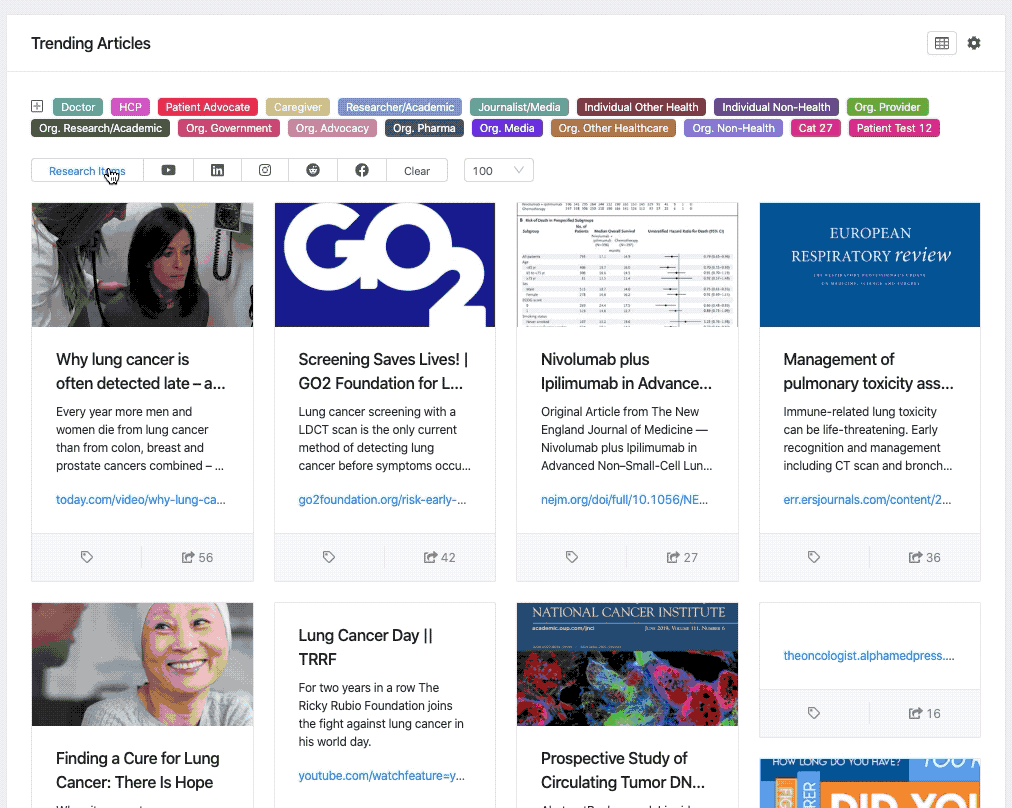
Task: Toggle the Org. Pharma tag
Action: pyautogui.click(x=424, y=128)
